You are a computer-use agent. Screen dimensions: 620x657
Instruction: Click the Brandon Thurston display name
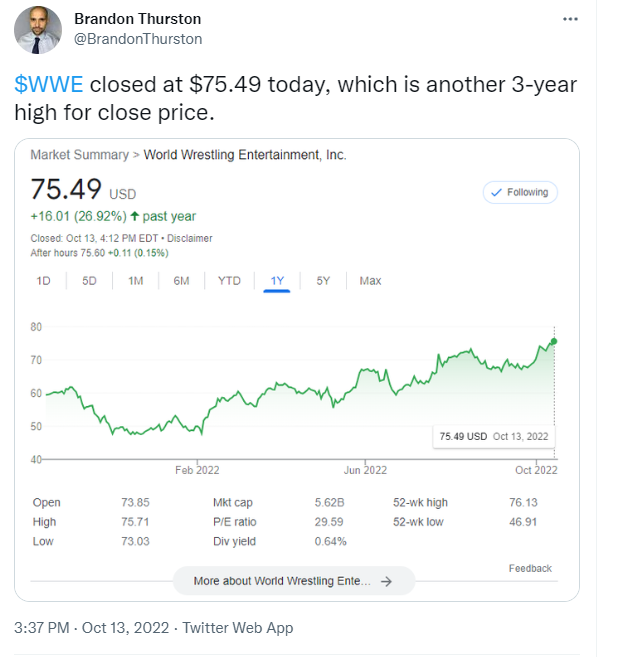(137, 19)
